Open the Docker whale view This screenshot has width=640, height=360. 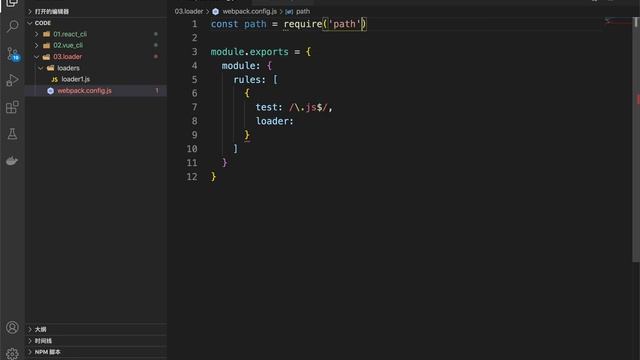click(12, 161)
